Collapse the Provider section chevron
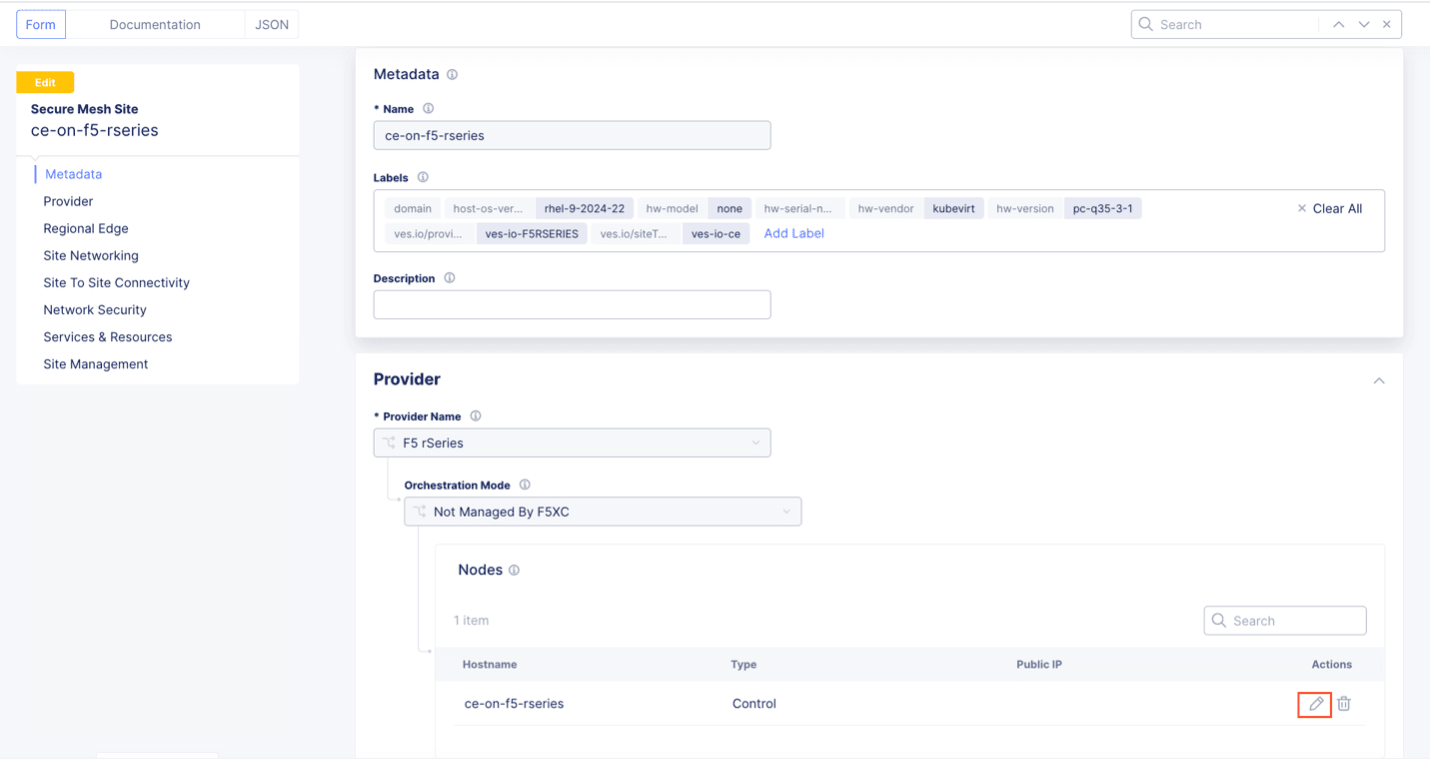The image size is (1430, 763). pyautogui.click(x=1379, y=381)
